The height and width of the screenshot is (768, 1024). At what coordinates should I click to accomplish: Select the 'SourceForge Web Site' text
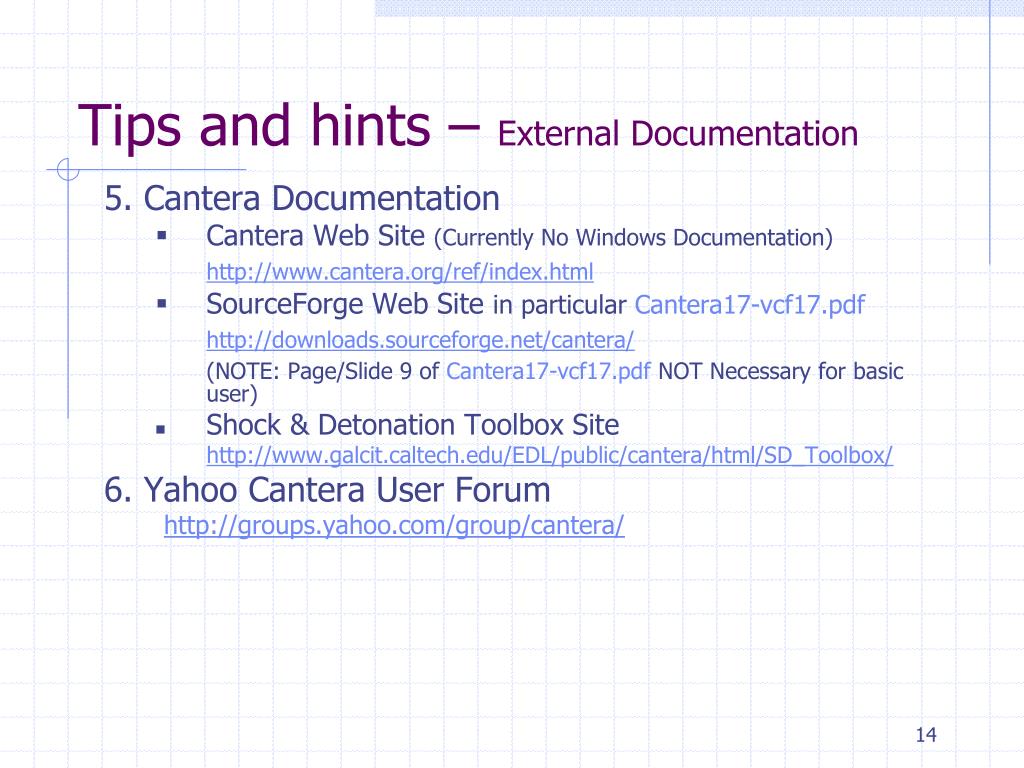345,304
